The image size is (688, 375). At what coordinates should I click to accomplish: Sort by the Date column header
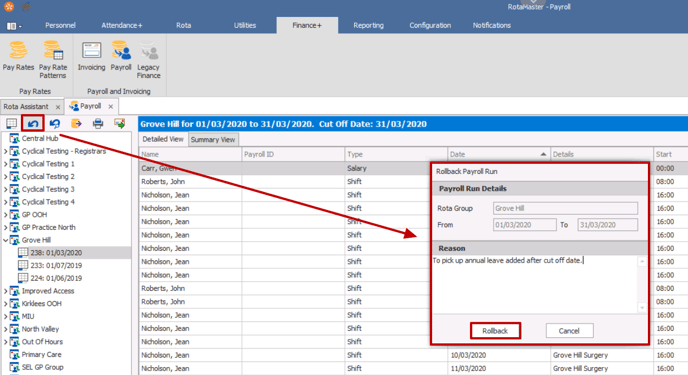click(x=498, y=154)
